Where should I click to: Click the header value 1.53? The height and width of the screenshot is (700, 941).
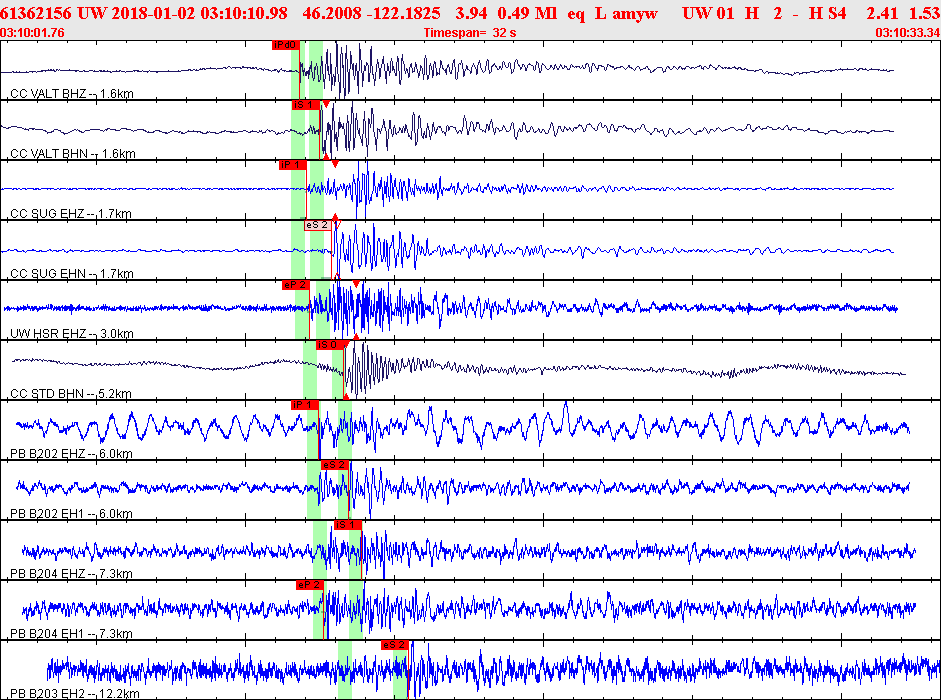click(924, 13)
